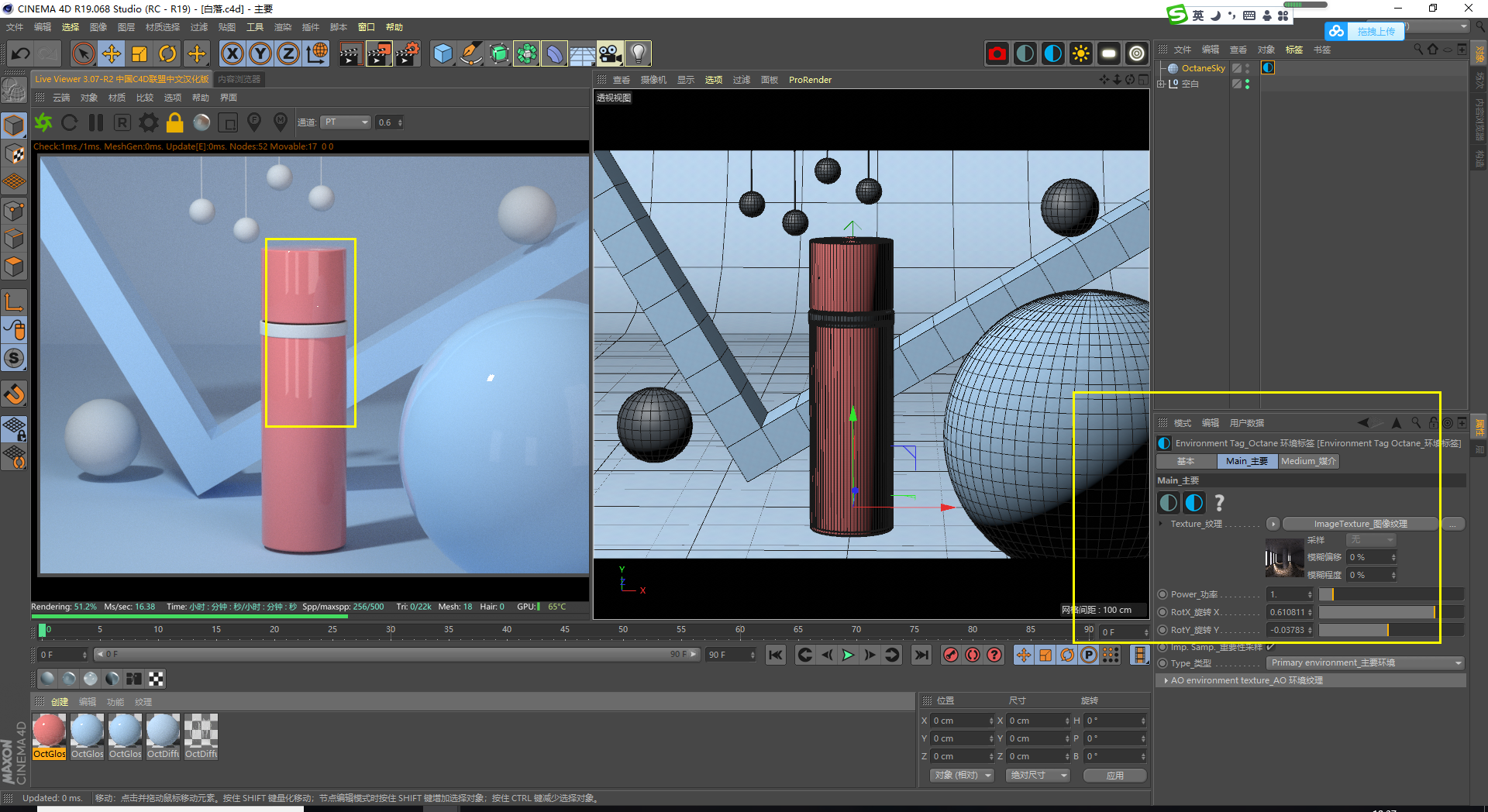Activate the Rotate tool
The image size is (1488, 812).
tap(167, 53)
